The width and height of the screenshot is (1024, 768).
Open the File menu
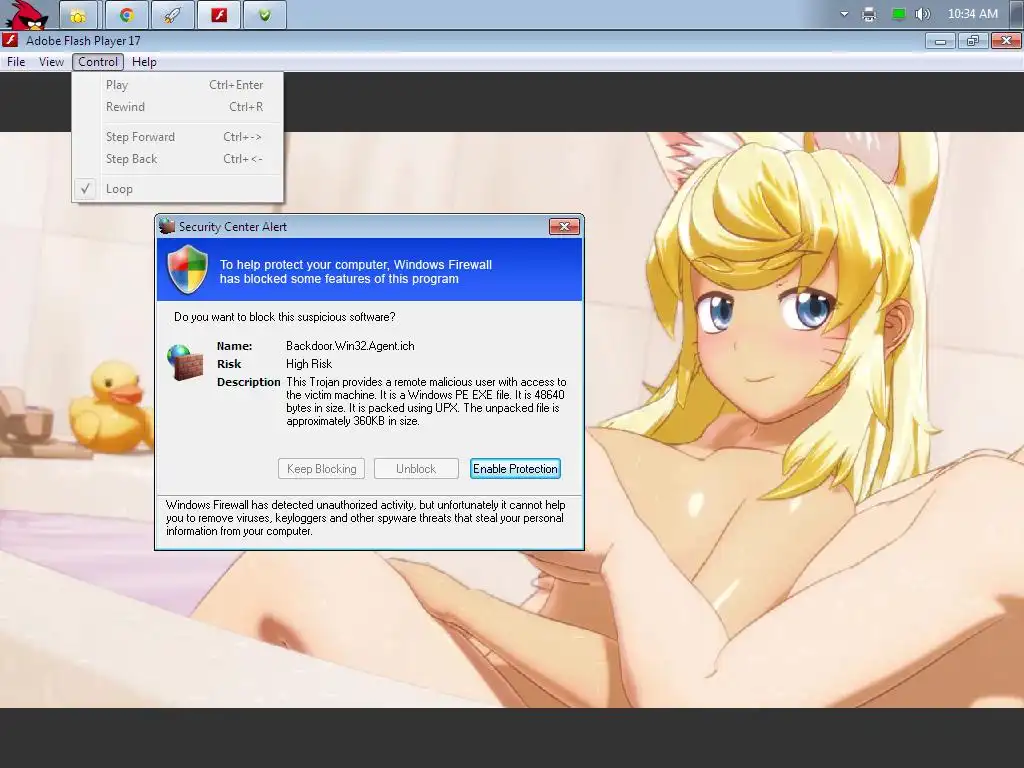(16, 62)
